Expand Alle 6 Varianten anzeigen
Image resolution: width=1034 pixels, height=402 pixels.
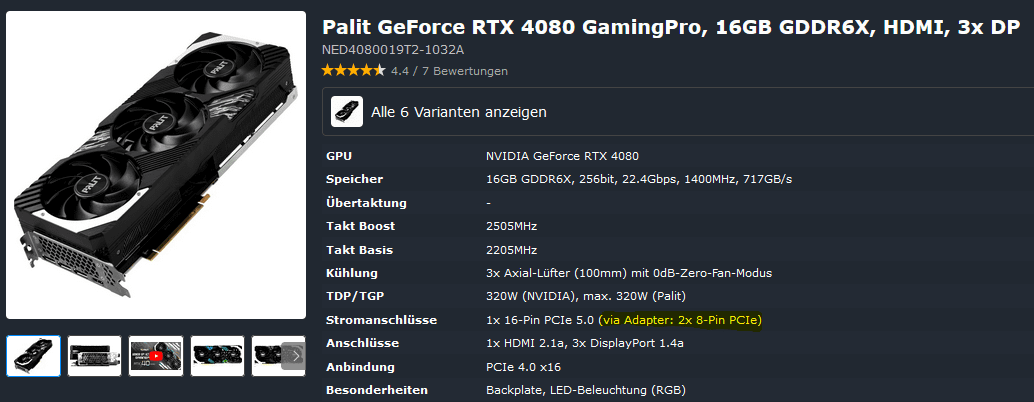[x=678, y=112]
